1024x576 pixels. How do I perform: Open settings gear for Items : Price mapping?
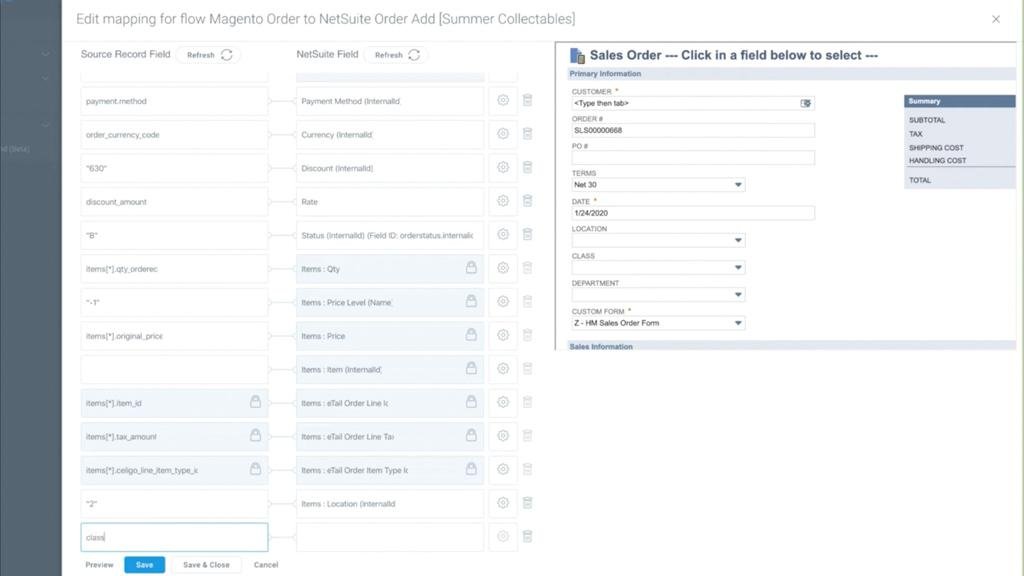click(503, 335)
